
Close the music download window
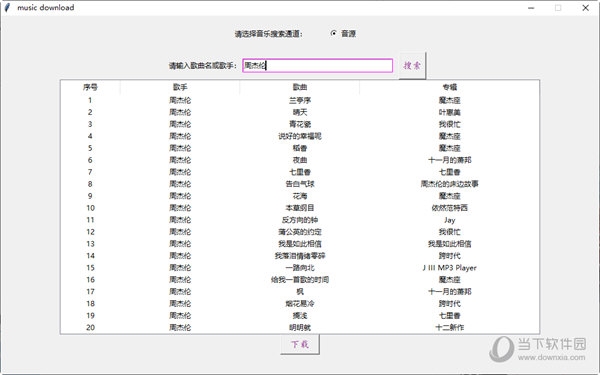[x=585, y=8]
